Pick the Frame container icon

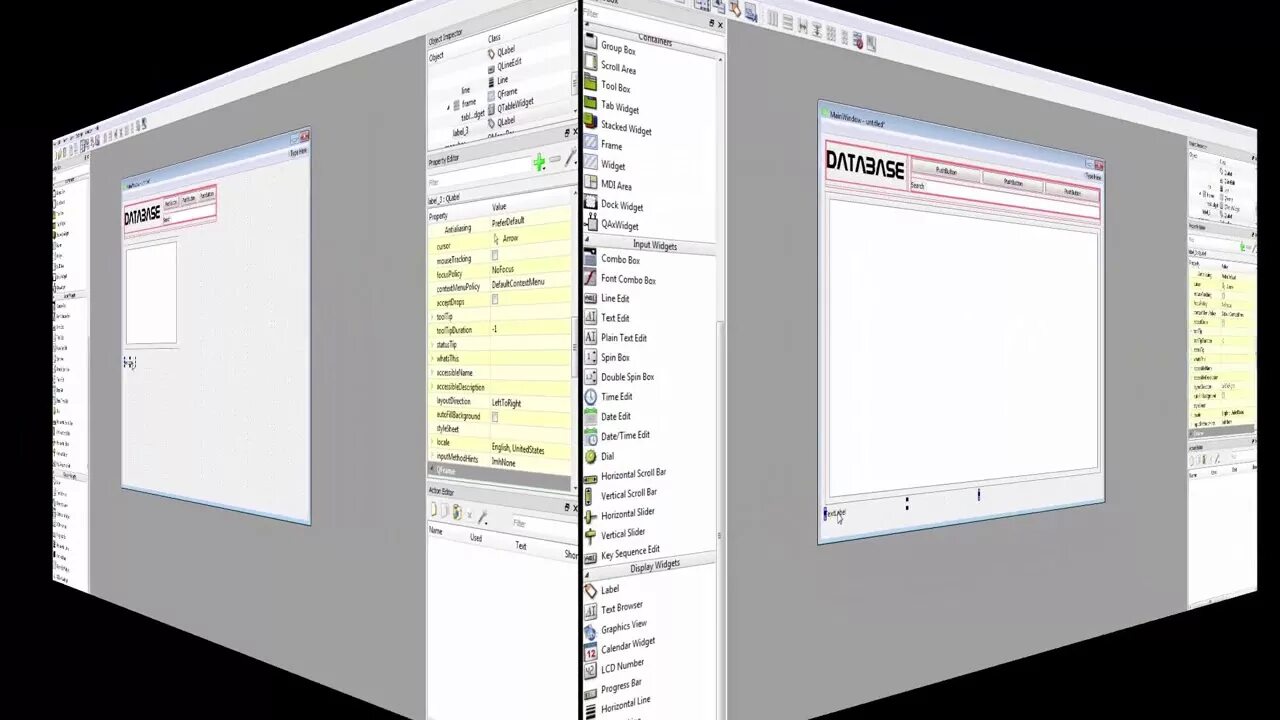pos(590,144)
